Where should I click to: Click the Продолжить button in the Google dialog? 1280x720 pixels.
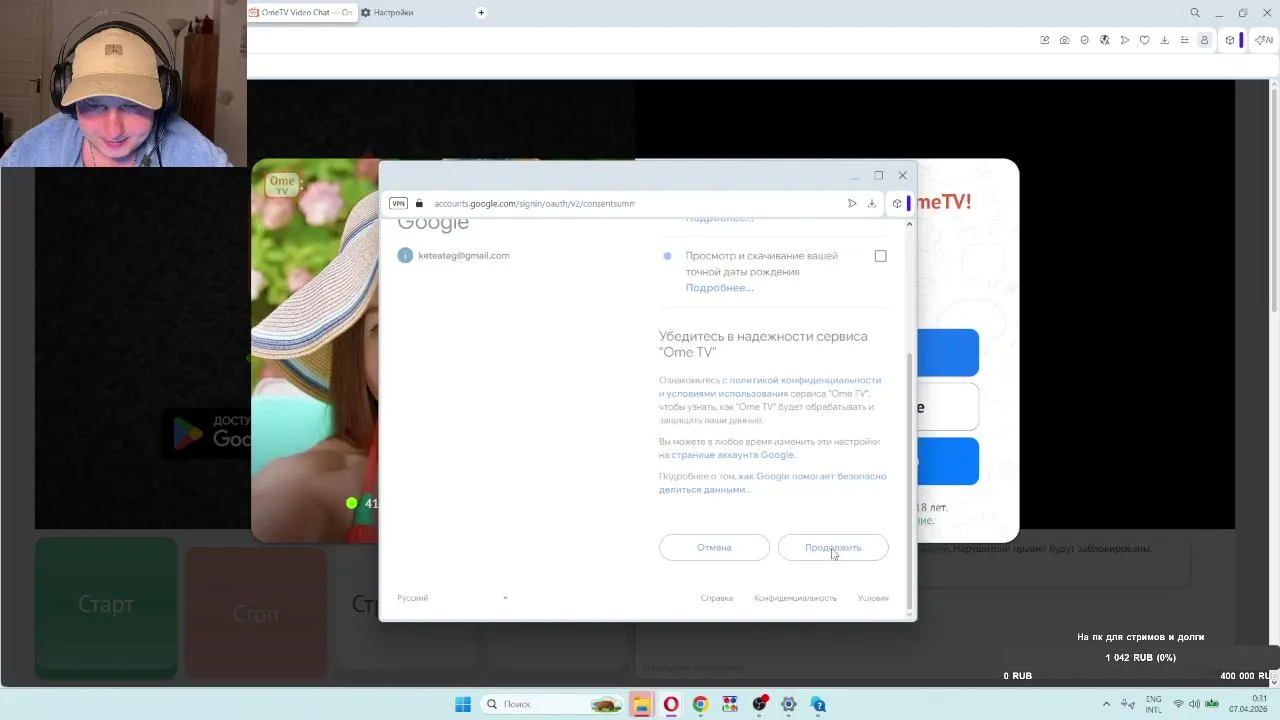click(833, 547)
